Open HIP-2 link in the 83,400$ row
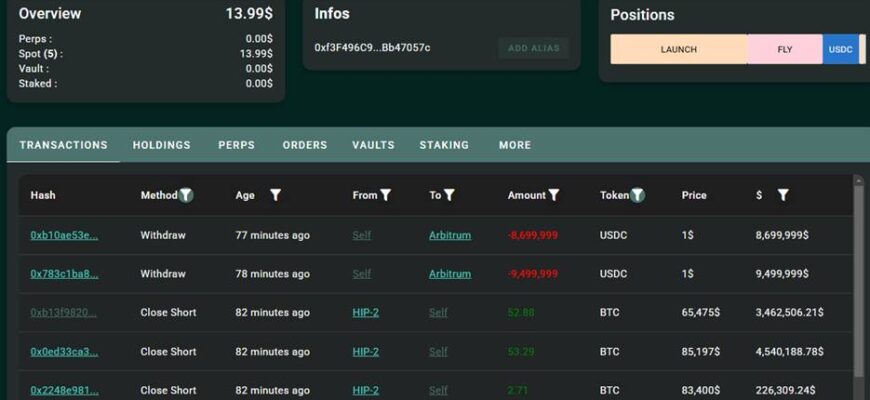This screenshot has height=400, width=870. click(x=366, y=391)
